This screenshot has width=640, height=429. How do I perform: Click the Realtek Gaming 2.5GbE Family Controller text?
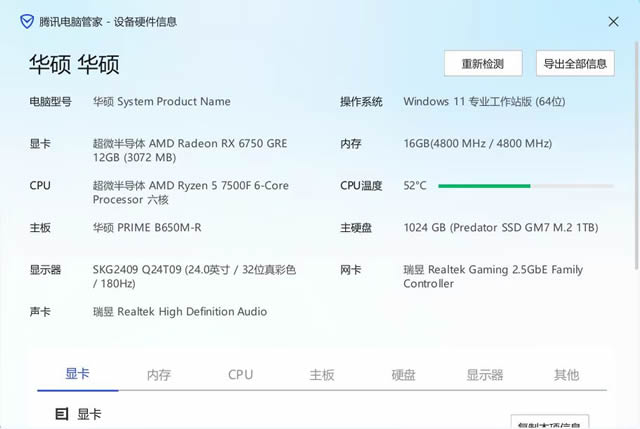(x=493, y=277)
